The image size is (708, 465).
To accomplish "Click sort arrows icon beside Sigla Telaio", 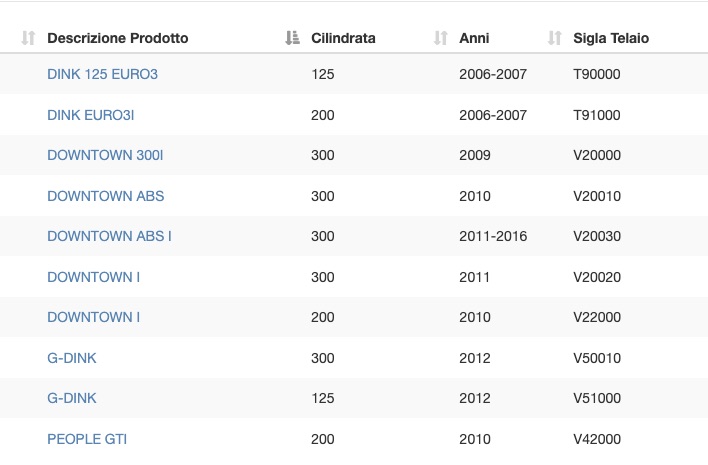I will pyautogui.click(x=554, y=38).
